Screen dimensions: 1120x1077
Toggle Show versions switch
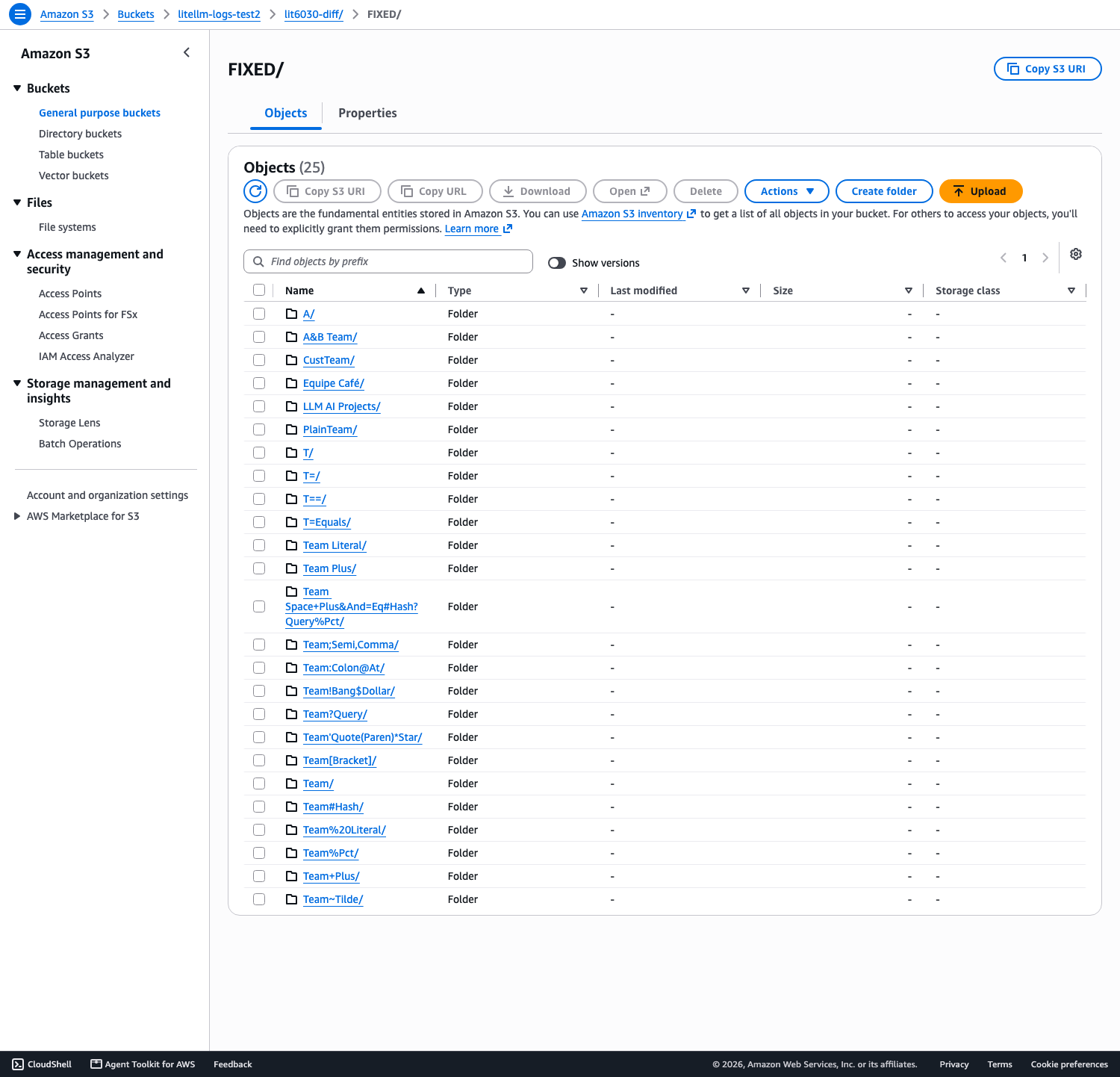(557, 263)
